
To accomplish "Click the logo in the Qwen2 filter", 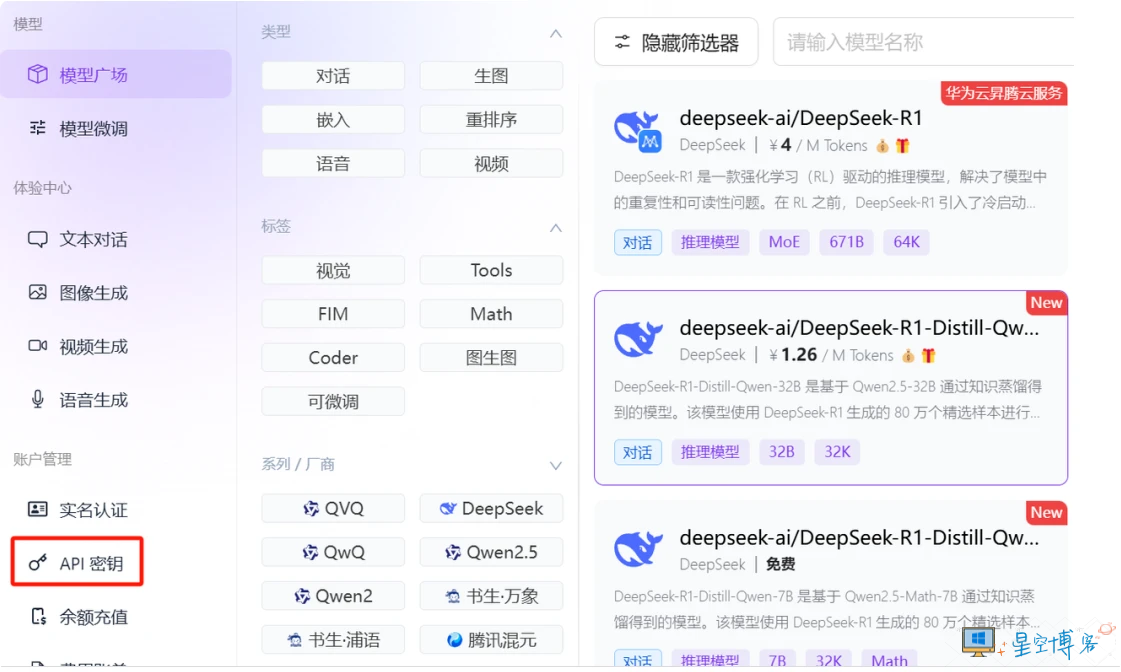I will [x=302, y=596].
